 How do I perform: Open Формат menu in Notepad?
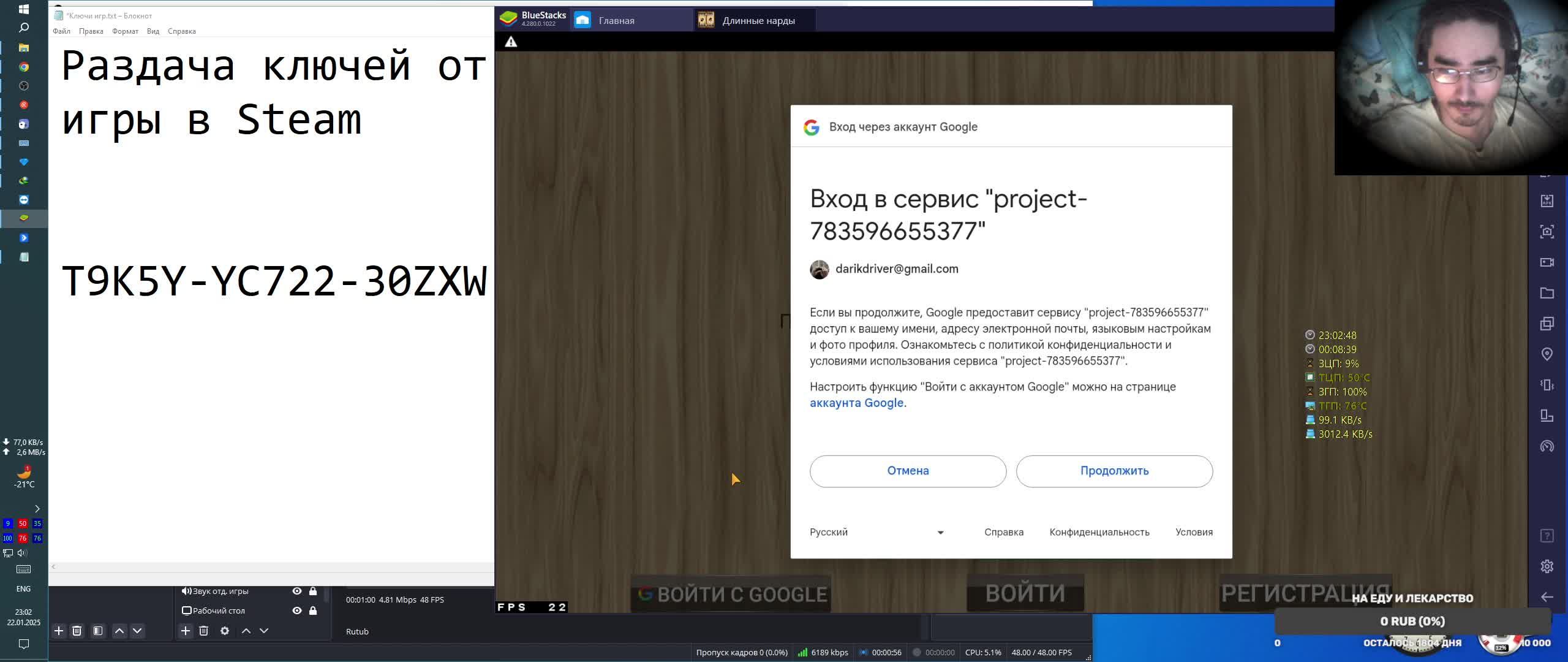[125, 31]
